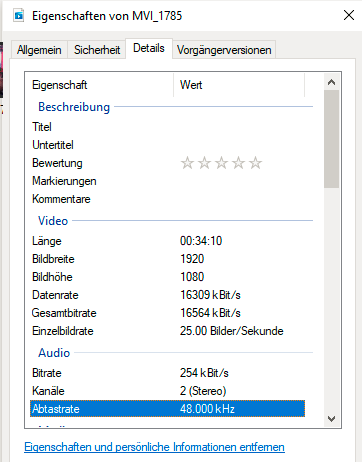Open Eigenschaften und persönliche Informationen entfernen link
362x462 pixels.
pyautogui.click(x=154, y=447)
